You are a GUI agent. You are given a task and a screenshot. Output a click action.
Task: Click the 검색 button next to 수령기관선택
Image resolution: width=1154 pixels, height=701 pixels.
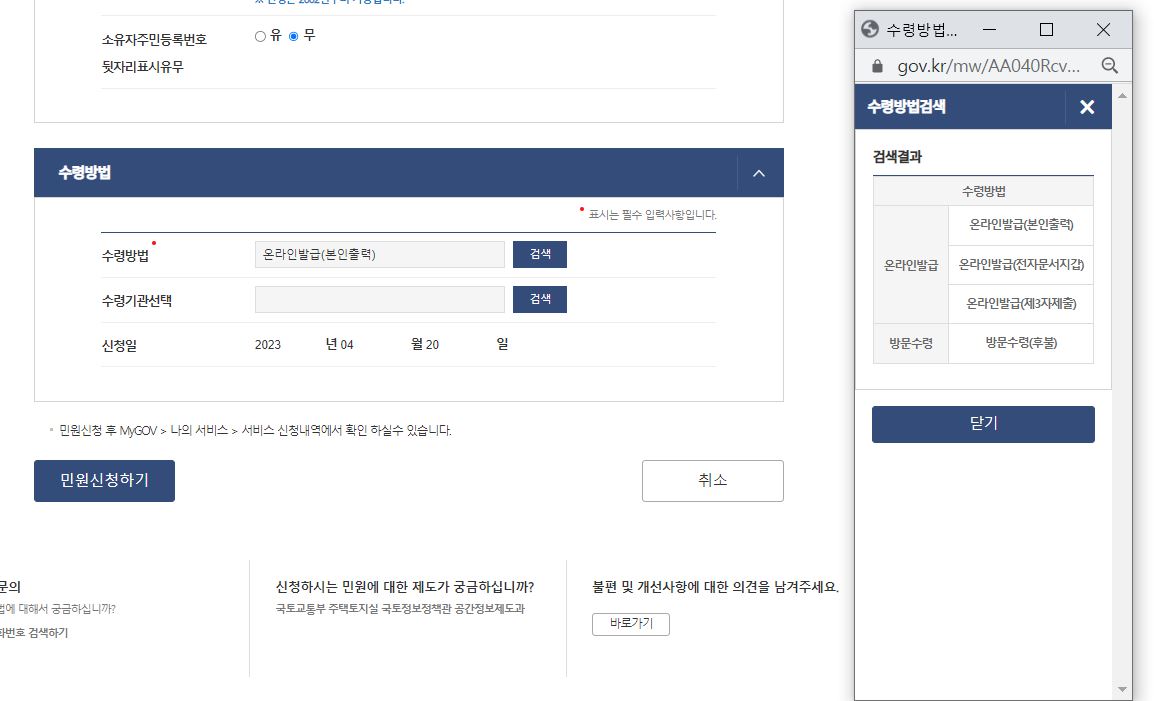539,299
